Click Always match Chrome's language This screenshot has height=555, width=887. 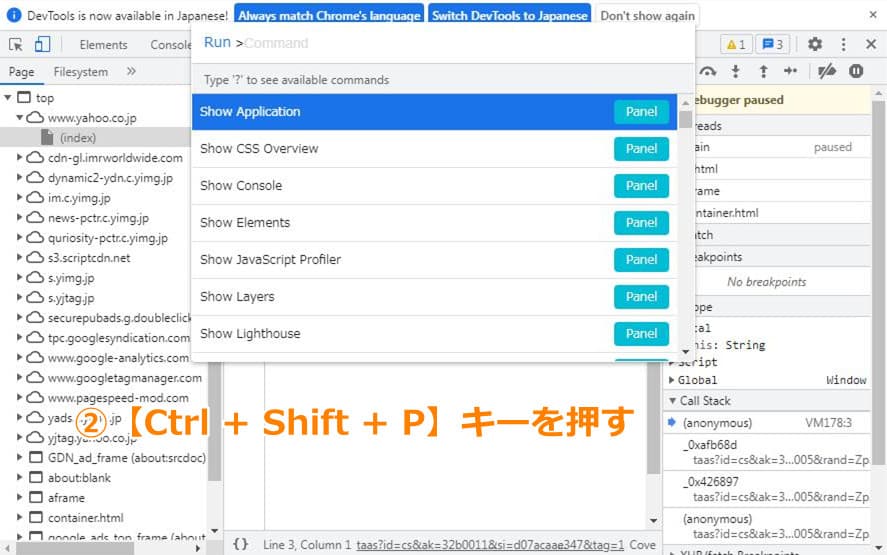(x=329, y=15)
